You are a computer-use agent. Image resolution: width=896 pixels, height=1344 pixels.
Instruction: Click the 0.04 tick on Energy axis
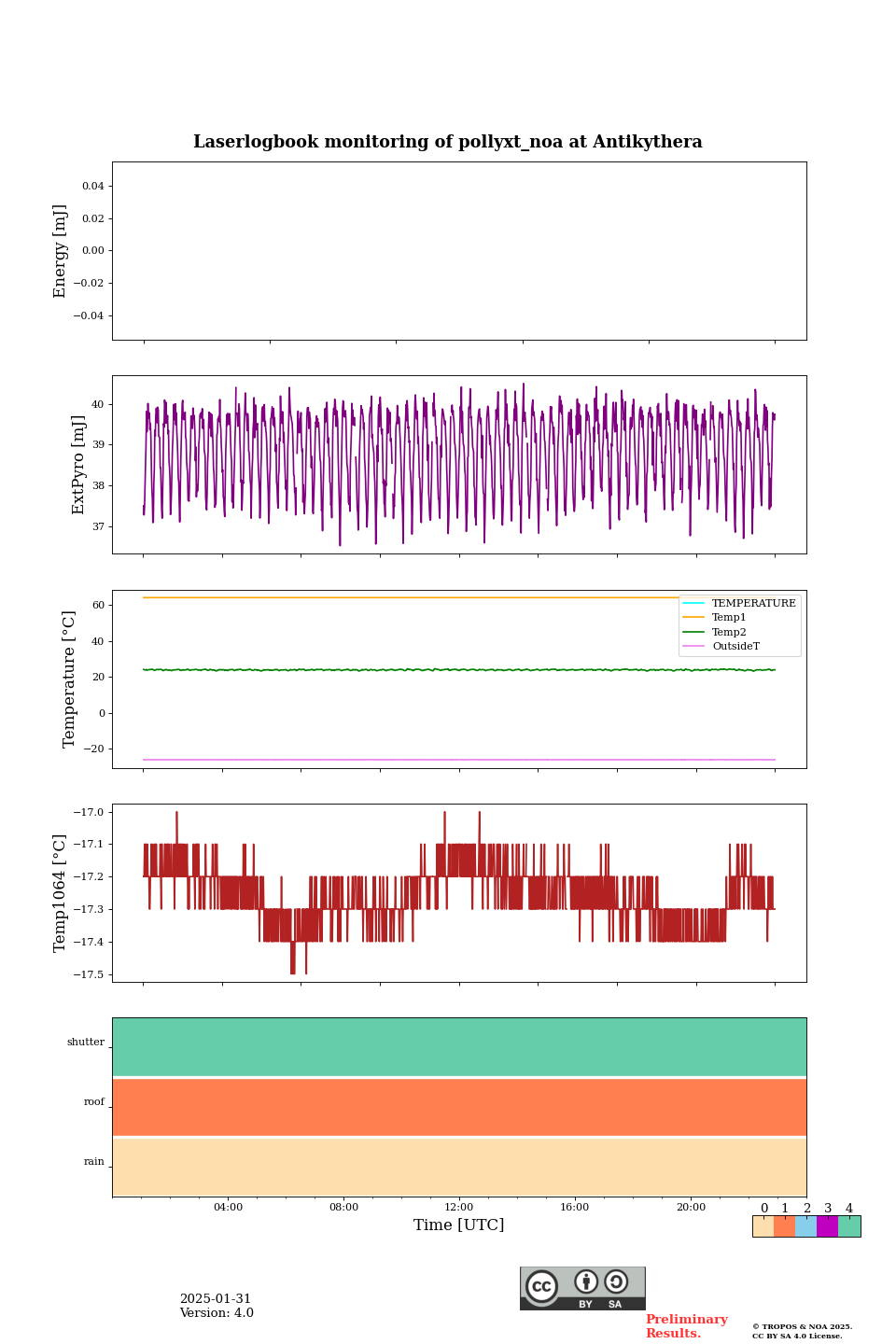[x=92, y=186]
